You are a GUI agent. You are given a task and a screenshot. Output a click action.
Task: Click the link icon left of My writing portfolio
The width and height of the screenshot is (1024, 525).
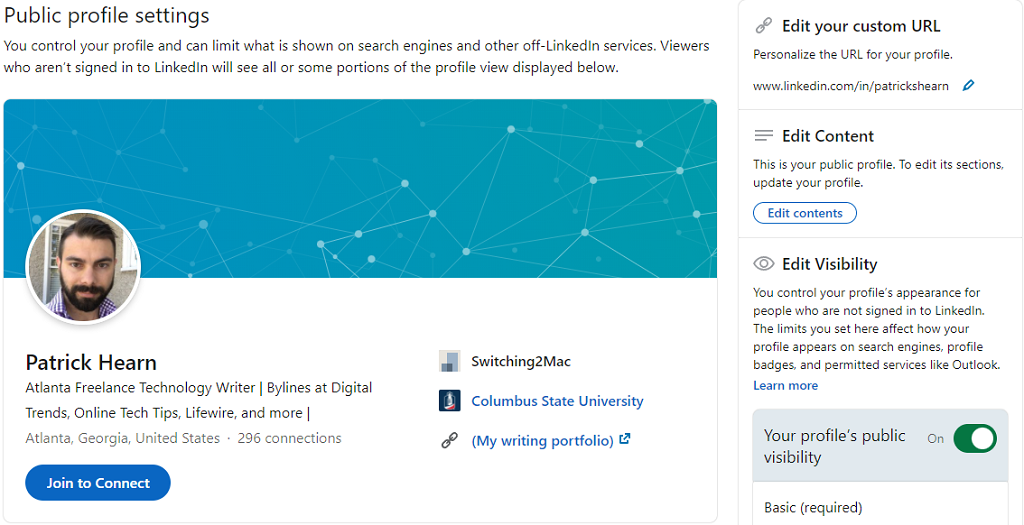point(449,440)
